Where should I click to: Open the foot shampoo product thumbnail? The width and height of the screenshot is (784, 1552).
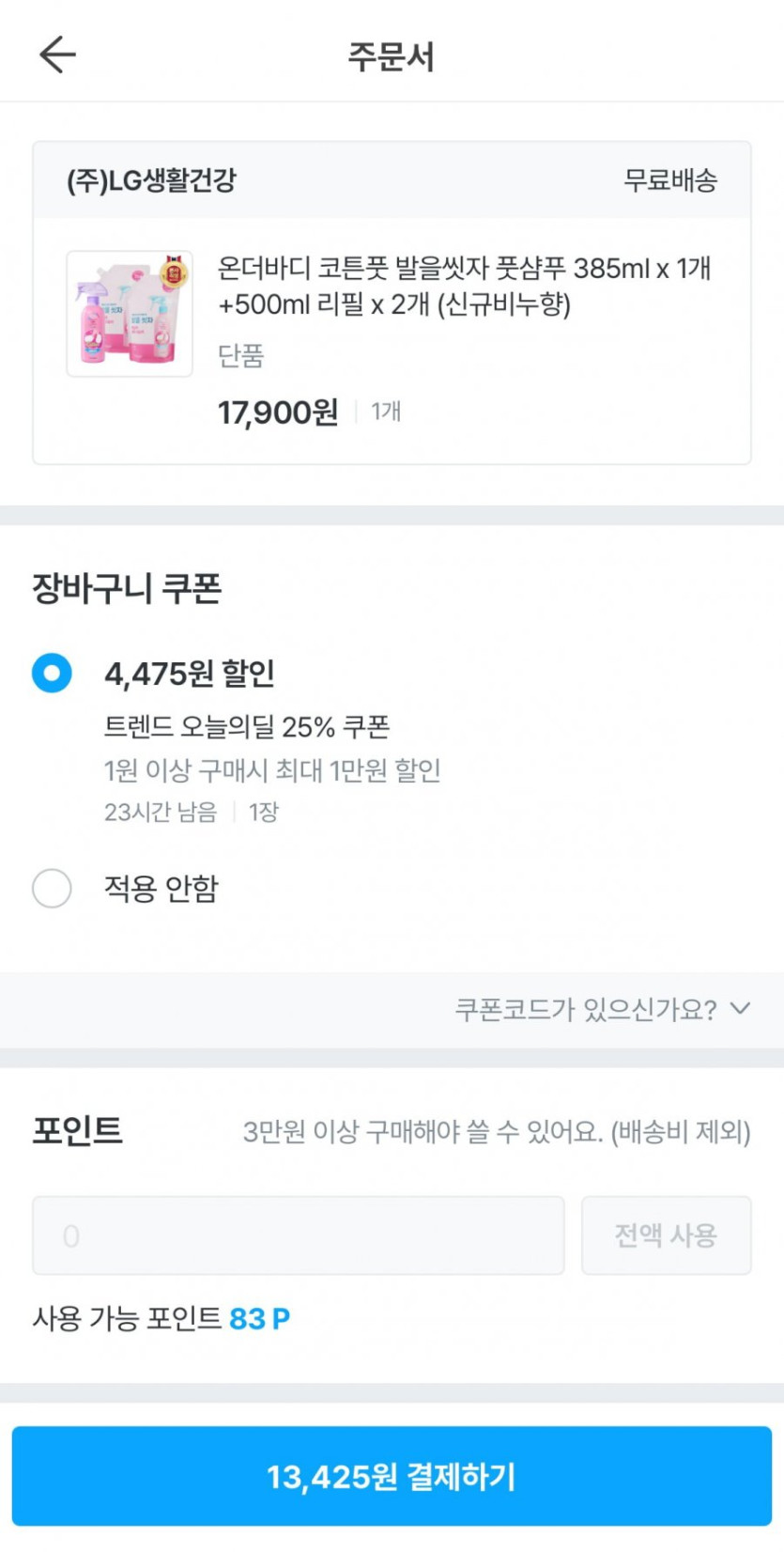click(x=130, y=314)
